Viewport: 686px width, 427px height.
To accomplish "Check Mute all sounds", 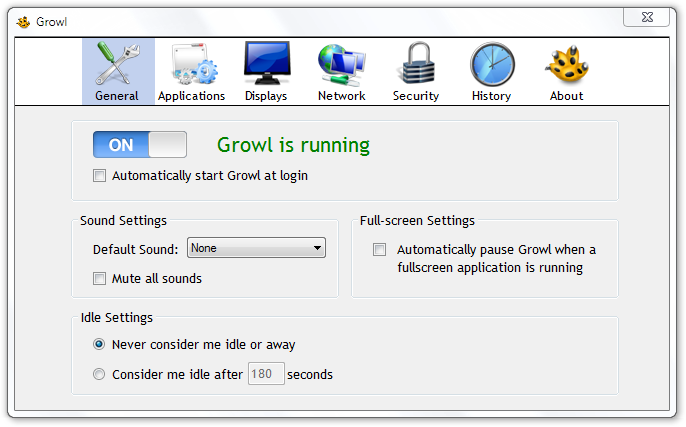I will (99, 279).
